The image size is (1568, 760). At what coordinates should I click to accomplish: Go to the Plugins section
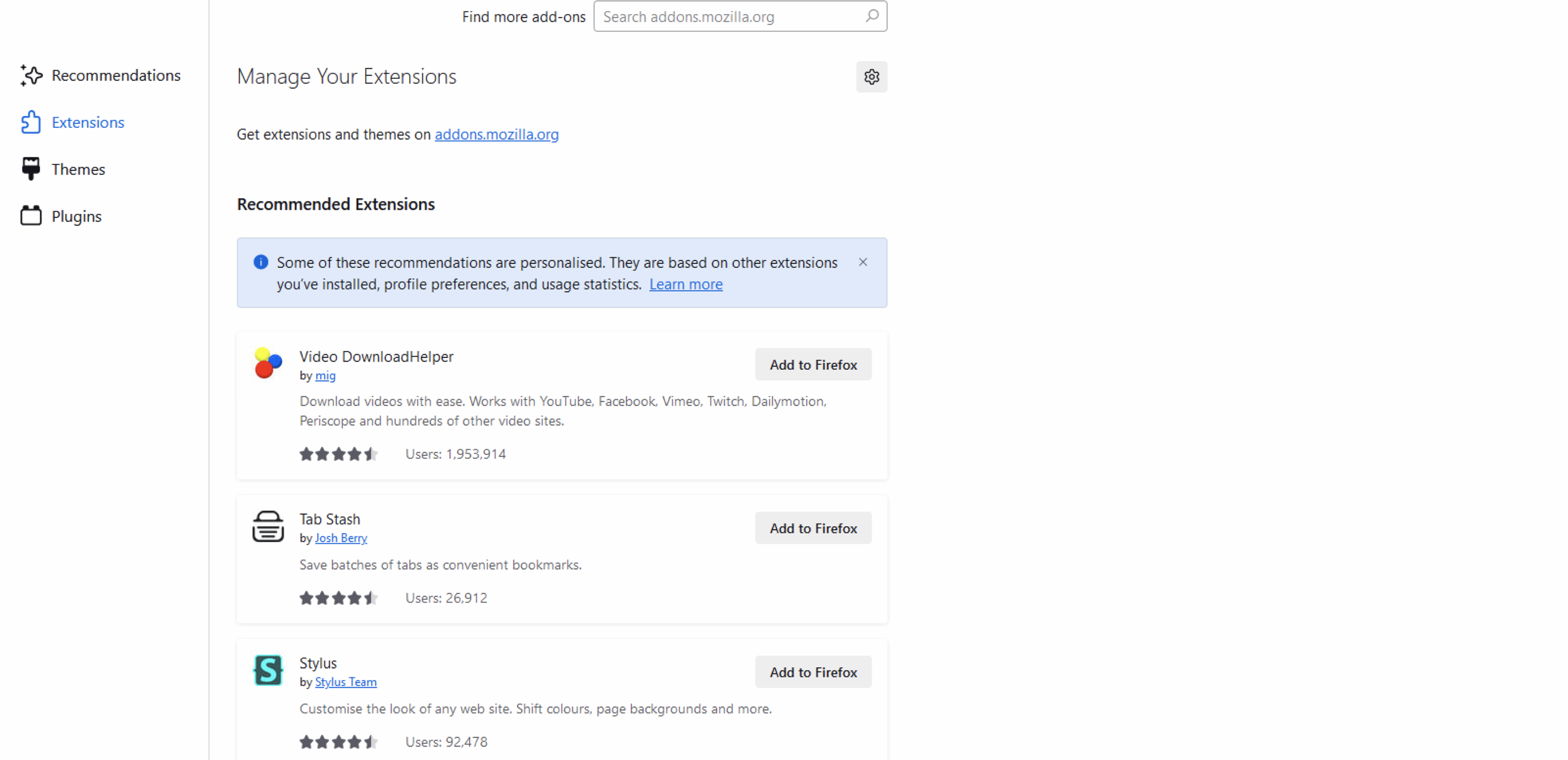tap(76, 217)
